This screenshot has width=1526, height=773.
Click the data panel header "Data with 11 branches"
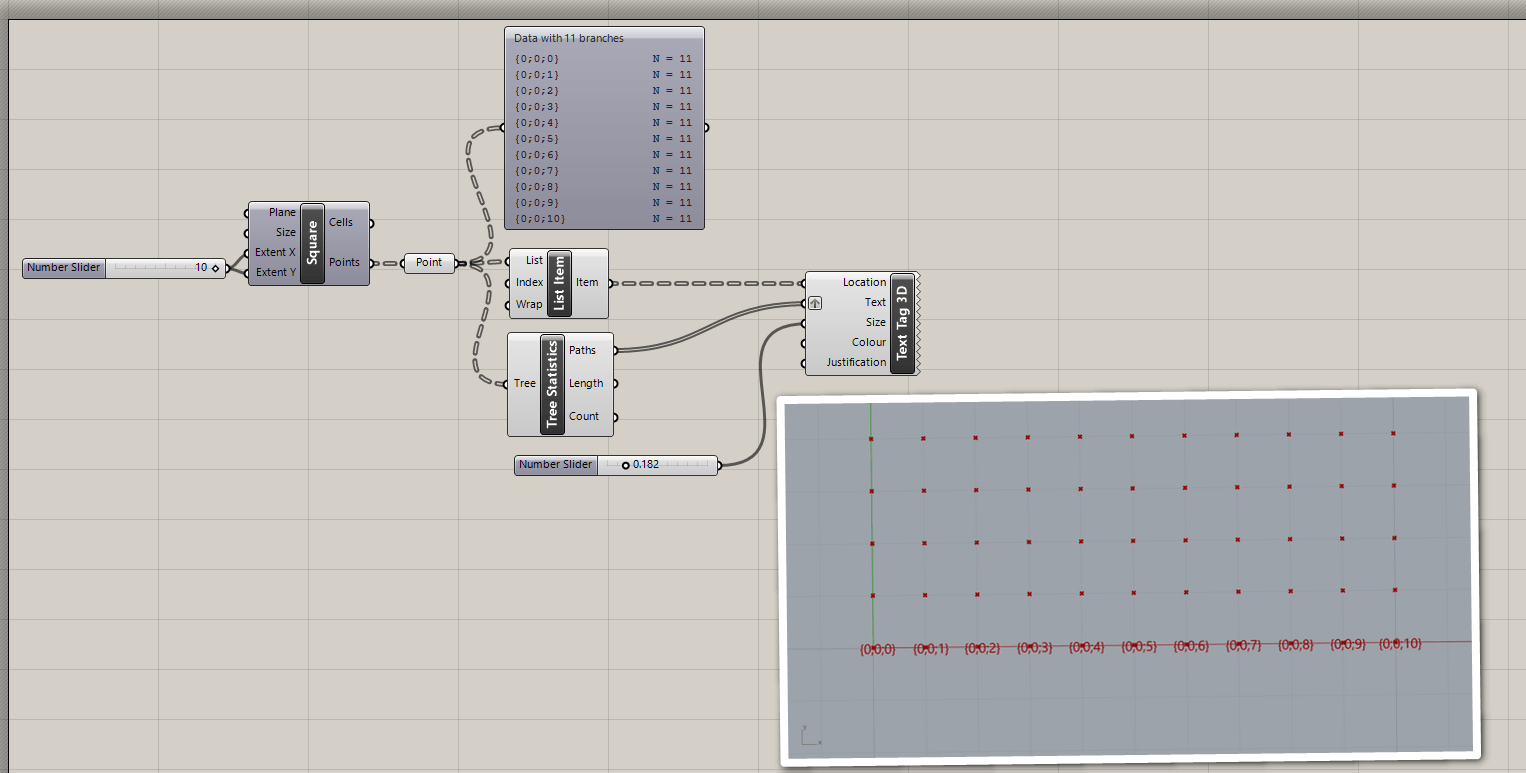pyautogui.click(x=569, y=39)
